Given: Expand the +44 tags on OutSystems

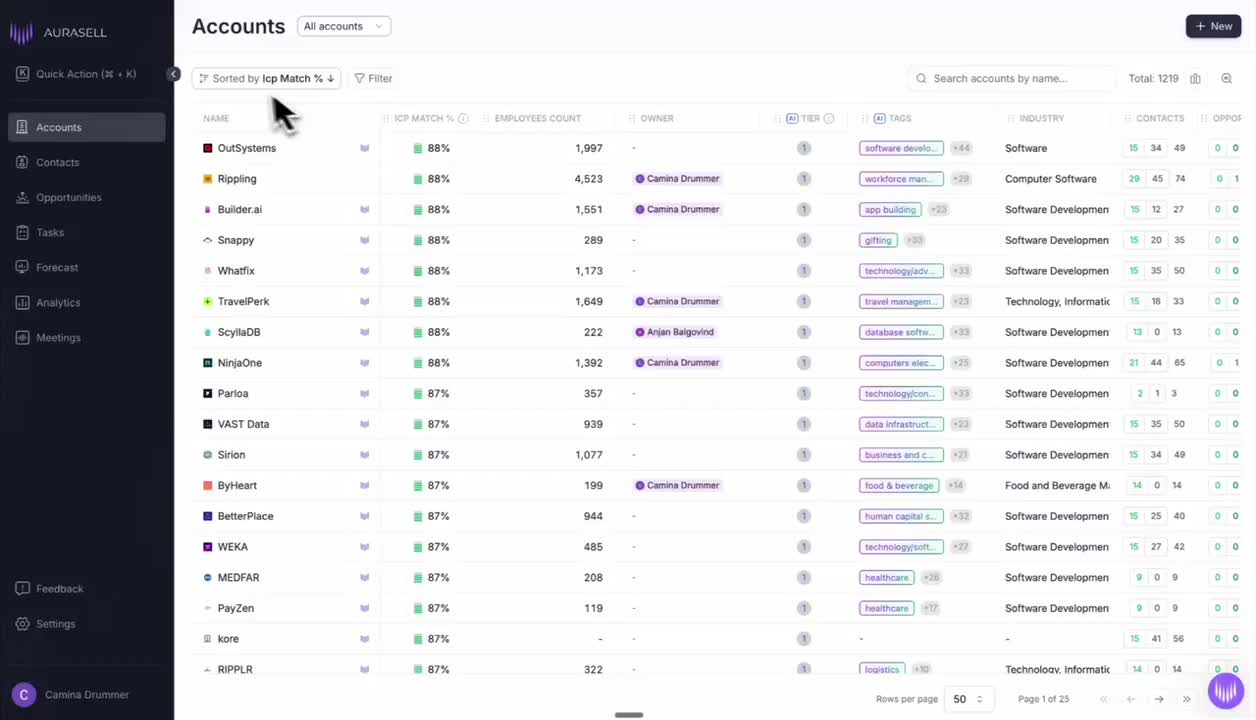Looking at the screenshot, I should tap(960, 148).
